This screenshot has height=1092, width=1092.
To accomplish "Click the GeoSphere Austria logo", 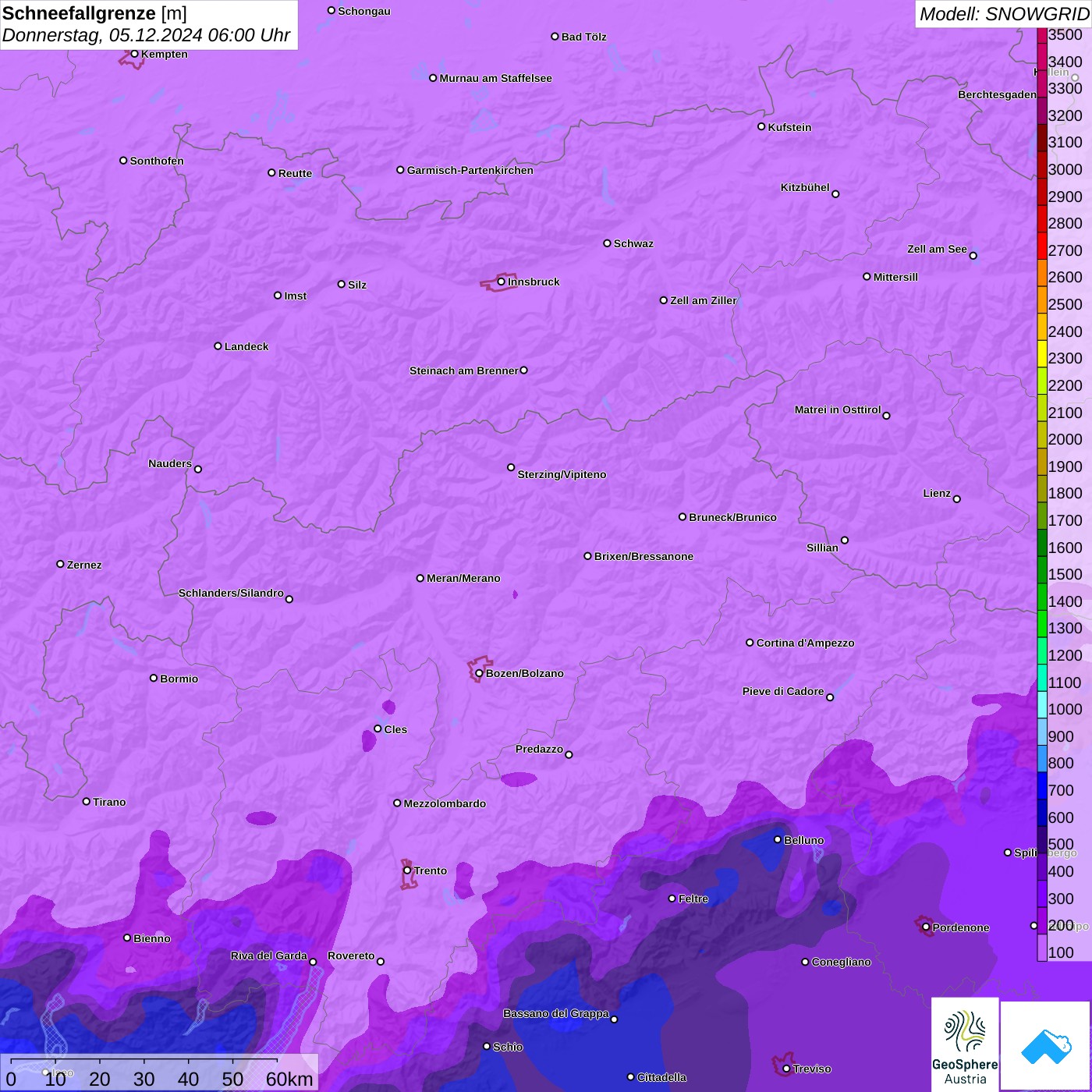I will tap(965, 1044).
